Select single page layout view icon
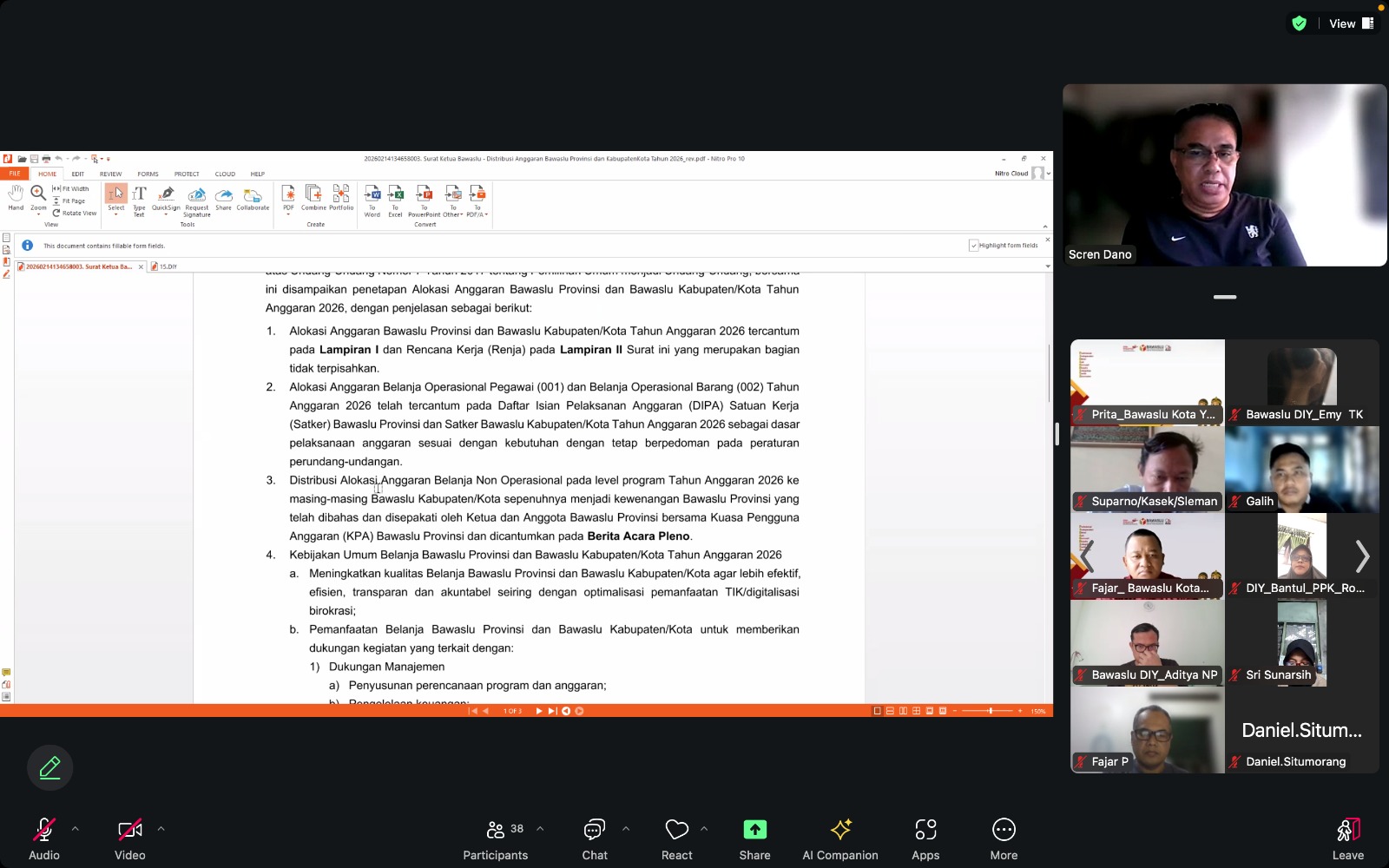This screenshot has height=868, width=1389. [x=877, y=711]
